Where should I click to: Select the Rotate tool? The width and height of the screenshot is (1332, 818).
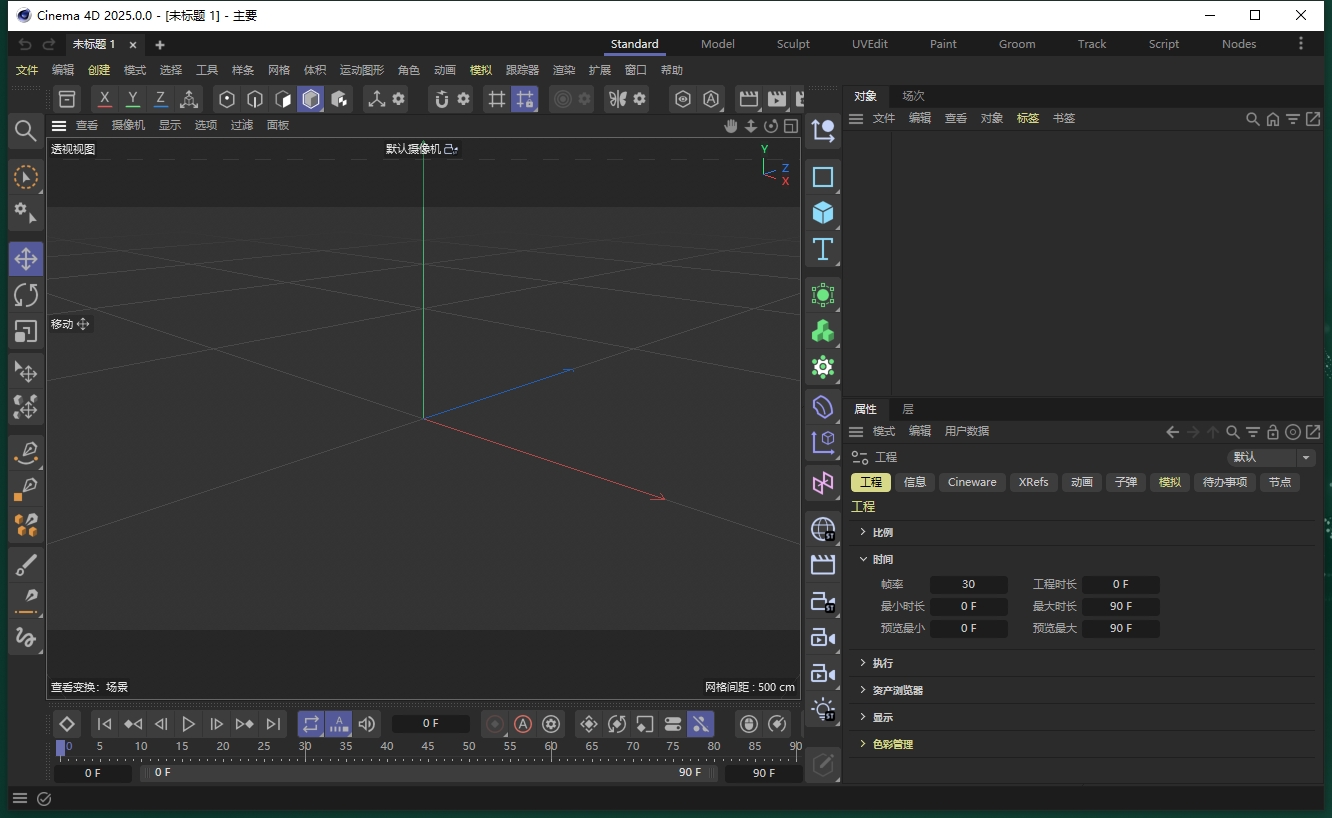point(26,295)
